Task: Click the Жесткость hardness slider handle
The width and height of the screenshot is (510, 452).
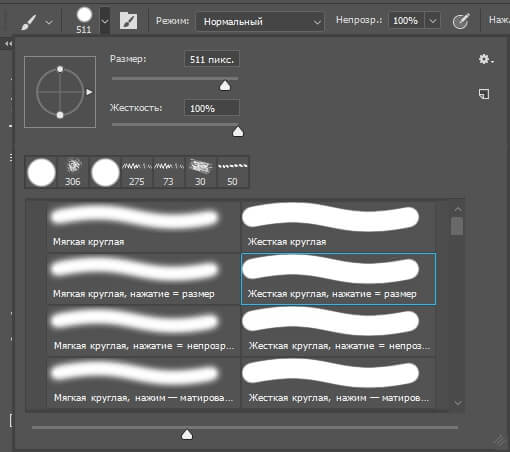Action: 238,132
